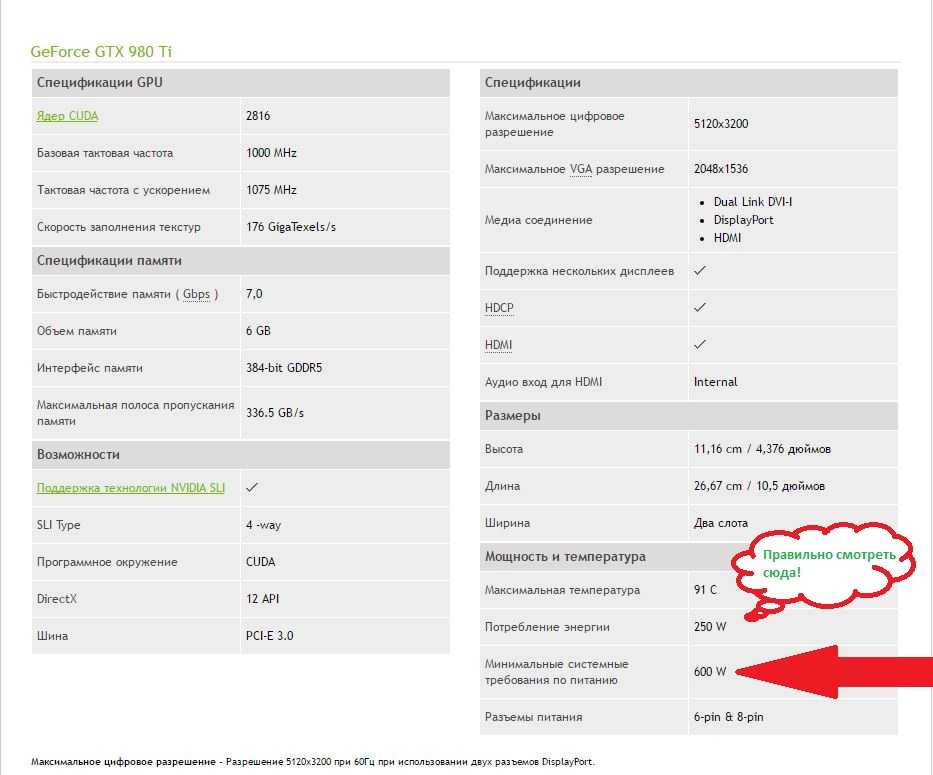Viewport: 933px width, 775px height.
Task: Select the Спецификации памяти section header
Action: (x=109, y=260)
